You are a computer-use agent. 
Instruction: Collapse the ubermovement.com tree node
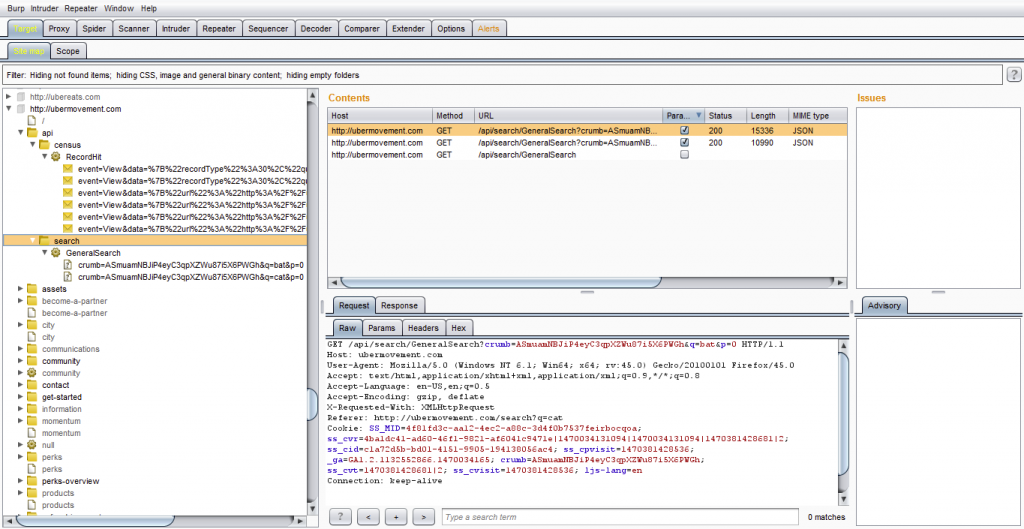click(x=8, y=109)
